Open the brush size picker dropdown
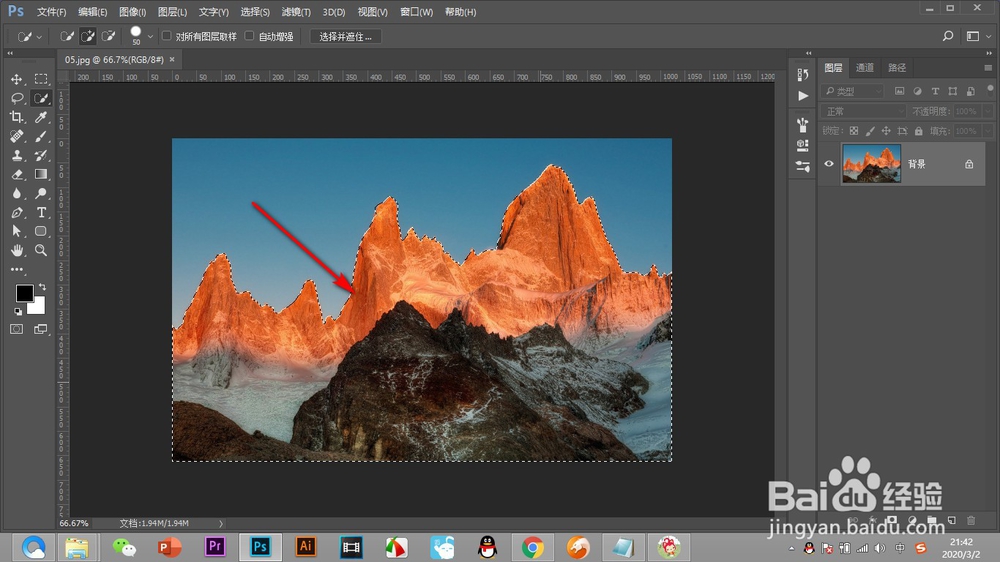This screenshot has height=562, width=1000. 150,37
